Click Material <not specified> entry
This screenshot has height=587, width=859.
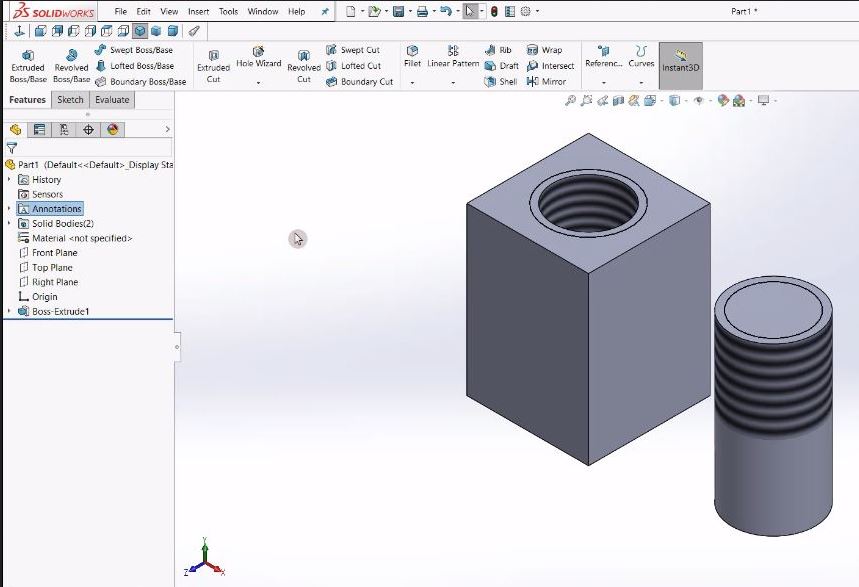click(x=75, y=238)
